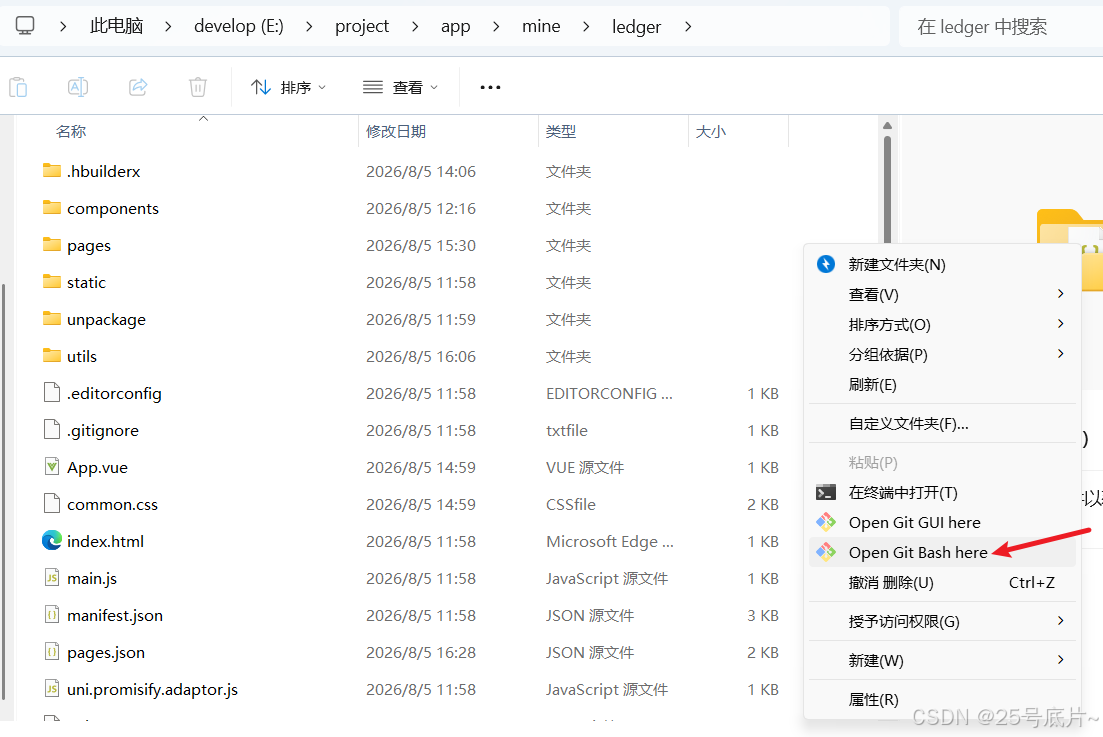Image resolution: width=1103 pixels, height=737 pixels.
Task: Click the blue icon beside 新建文件夹(N)
Action: point(826,264)
